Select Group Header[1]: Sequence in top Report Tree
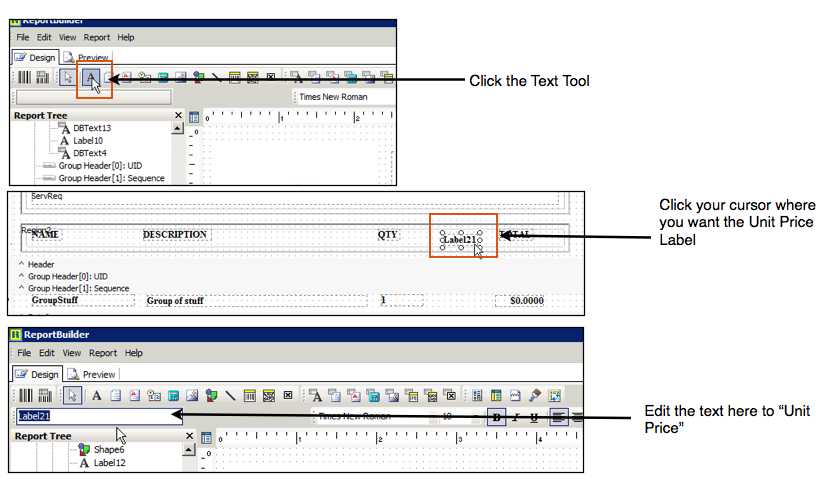 111,178
